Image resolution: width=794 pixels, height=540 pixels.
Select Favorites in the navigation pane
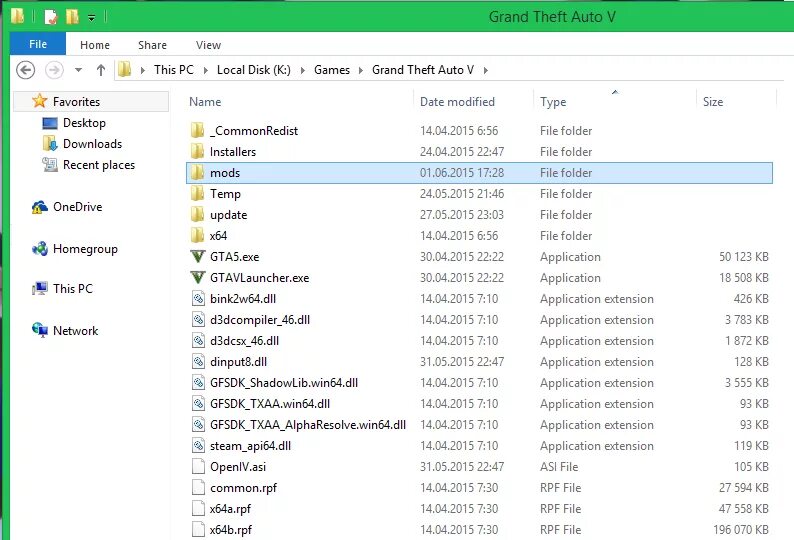[76, 101]
